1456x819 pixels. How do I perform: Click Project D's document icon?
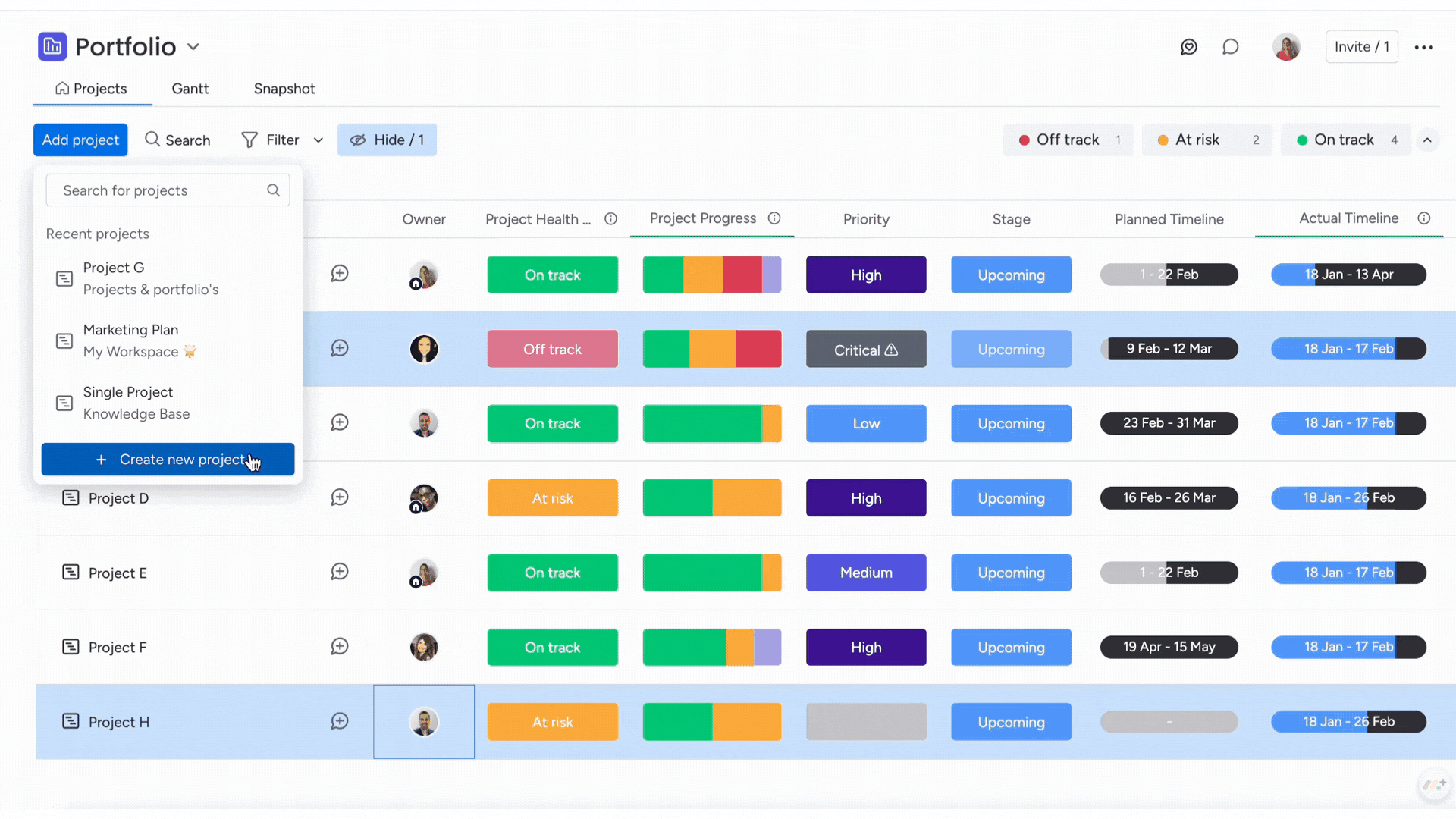tap(71, 497)
